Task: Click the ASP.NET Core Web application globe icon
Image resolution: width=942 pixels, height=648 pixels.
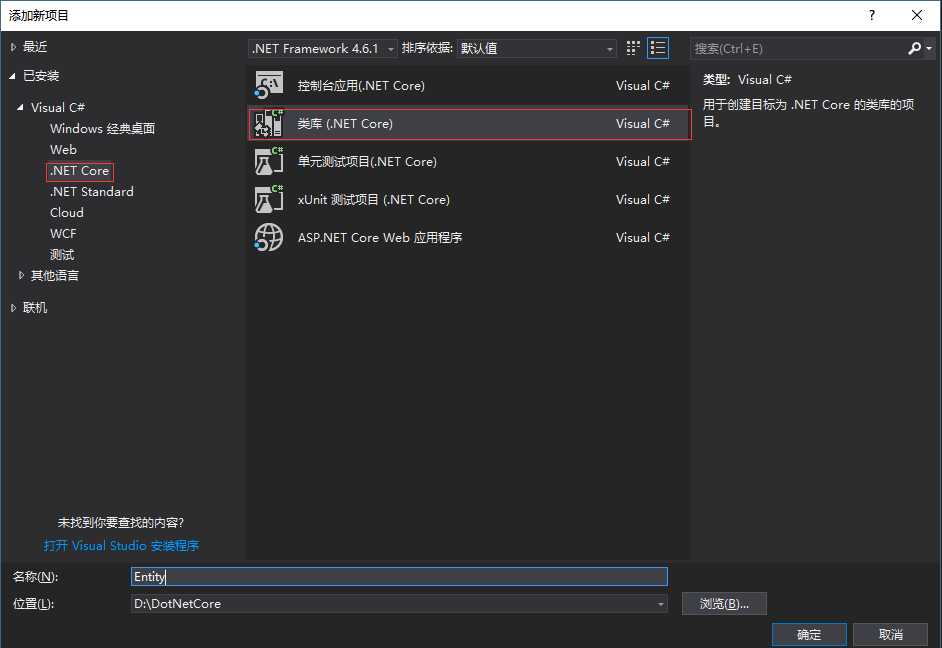Action: (x=269, y=237)
